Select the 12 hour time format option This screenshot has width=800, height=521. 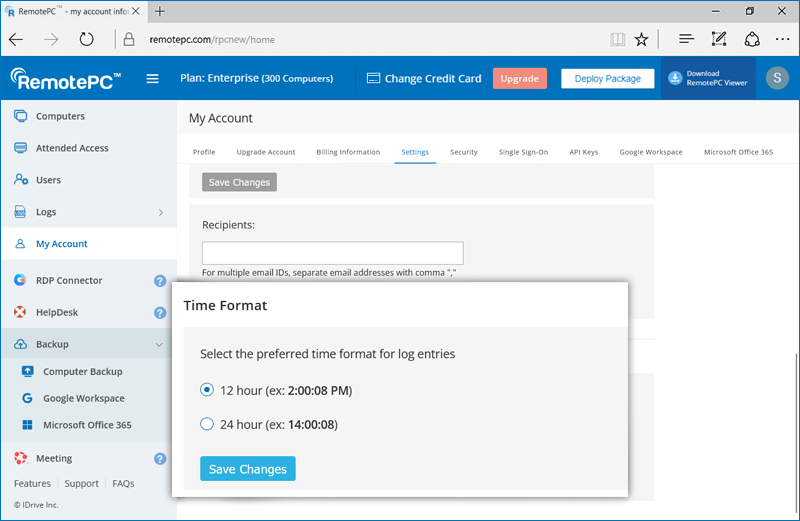207,390
